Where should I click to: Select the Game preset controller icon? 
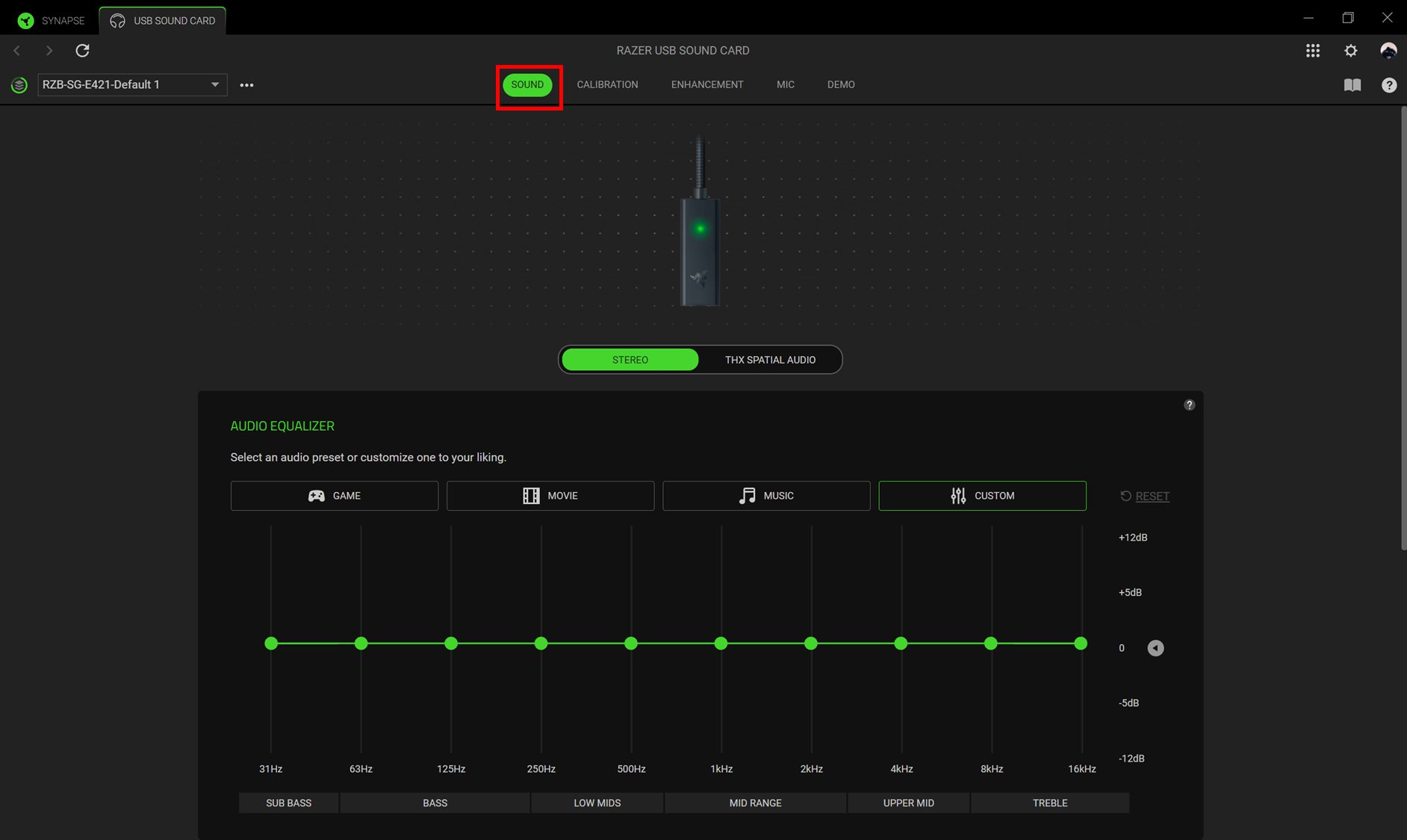coord(316,495)
